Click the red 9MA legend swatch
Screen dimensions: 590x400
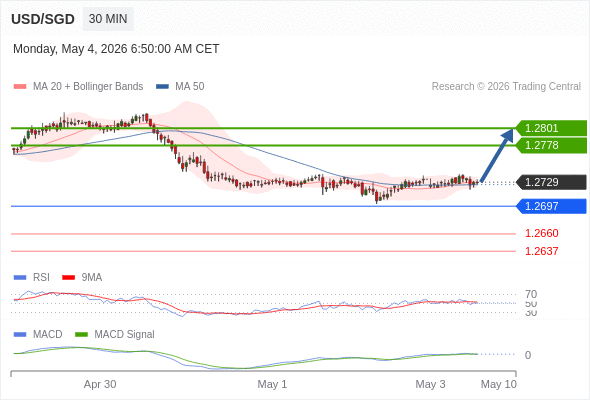(68, 278)
